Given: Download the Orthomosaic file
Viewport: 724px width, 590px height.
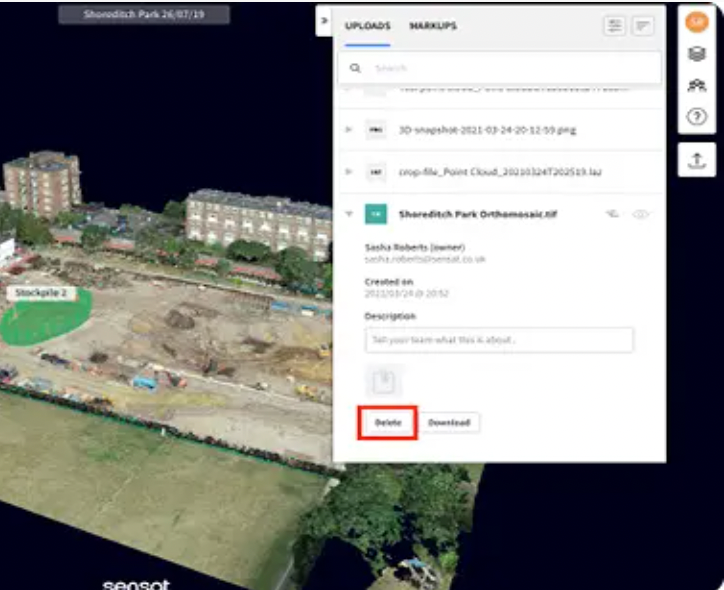Looking at the screenshot, I should coord(449,422).
